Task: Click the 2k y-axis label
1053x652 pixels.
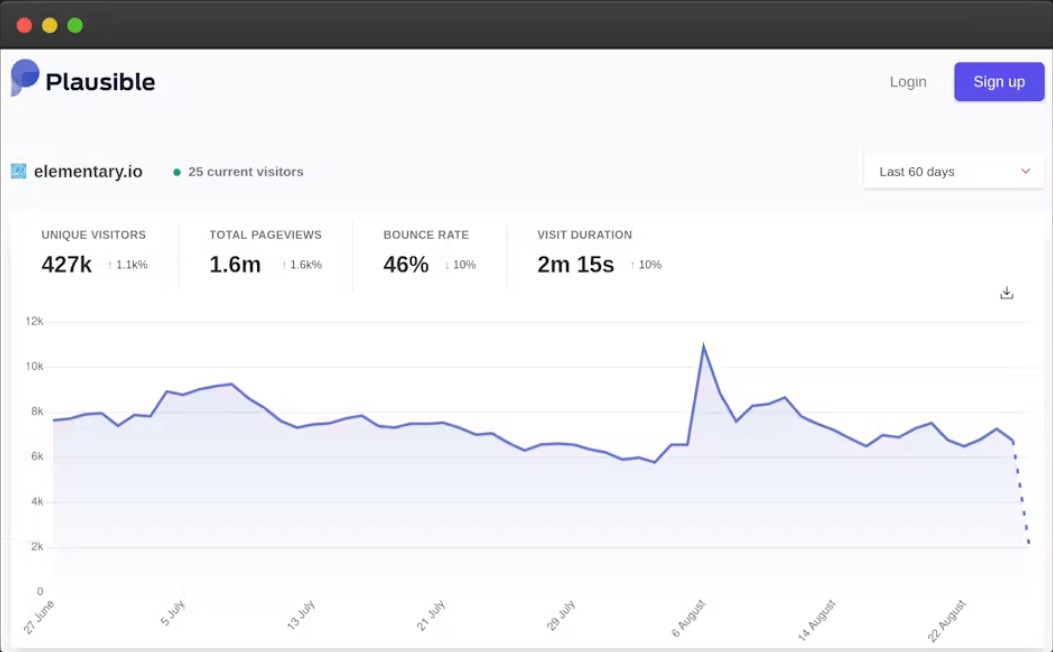Action: click(x=37, y=547)
